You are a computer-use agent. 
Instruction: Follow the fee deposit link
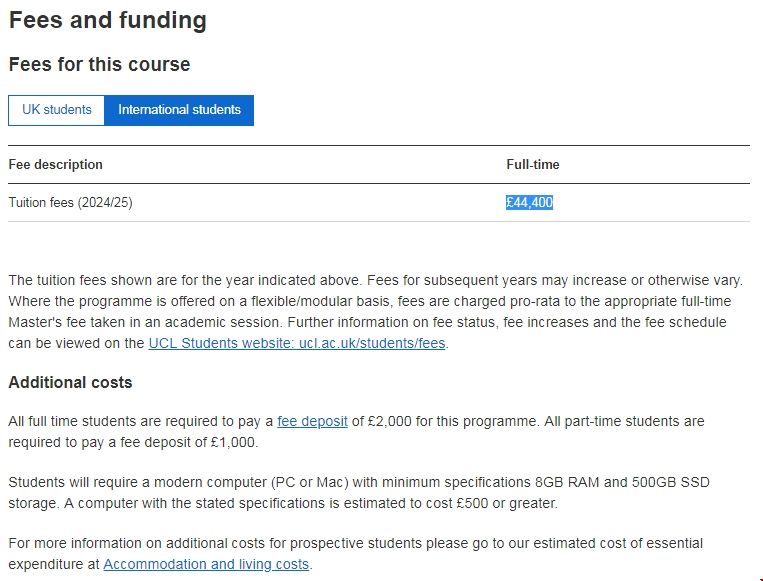coord(312,422)
